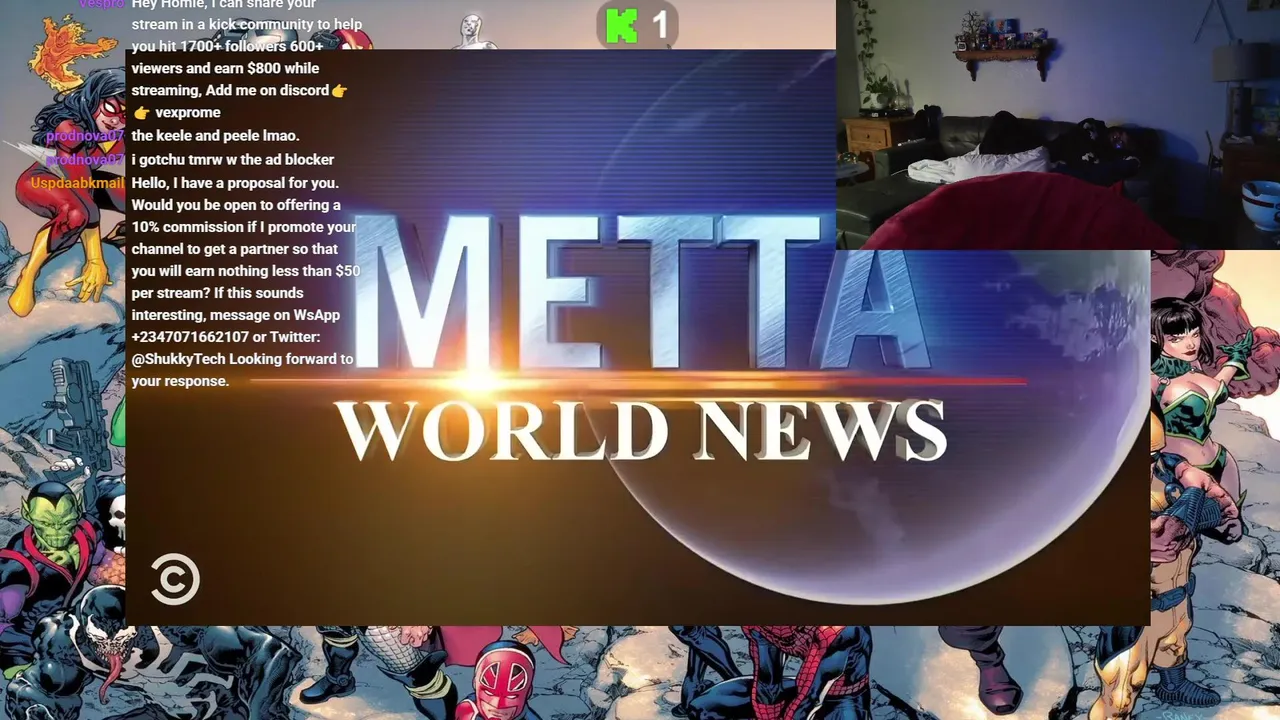The height and width of the screenshot is (720, 1280).
Task: Click the WORLD NEWS text in the video
Action: 640,430
